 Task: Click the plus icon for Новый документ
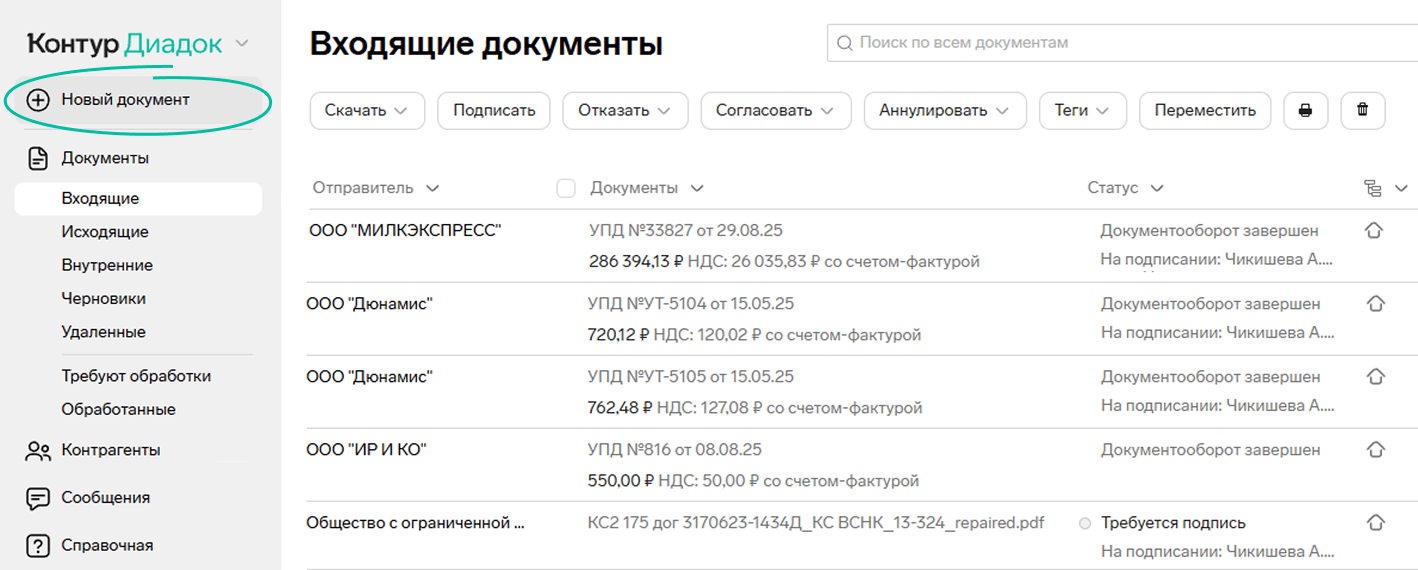37,100
